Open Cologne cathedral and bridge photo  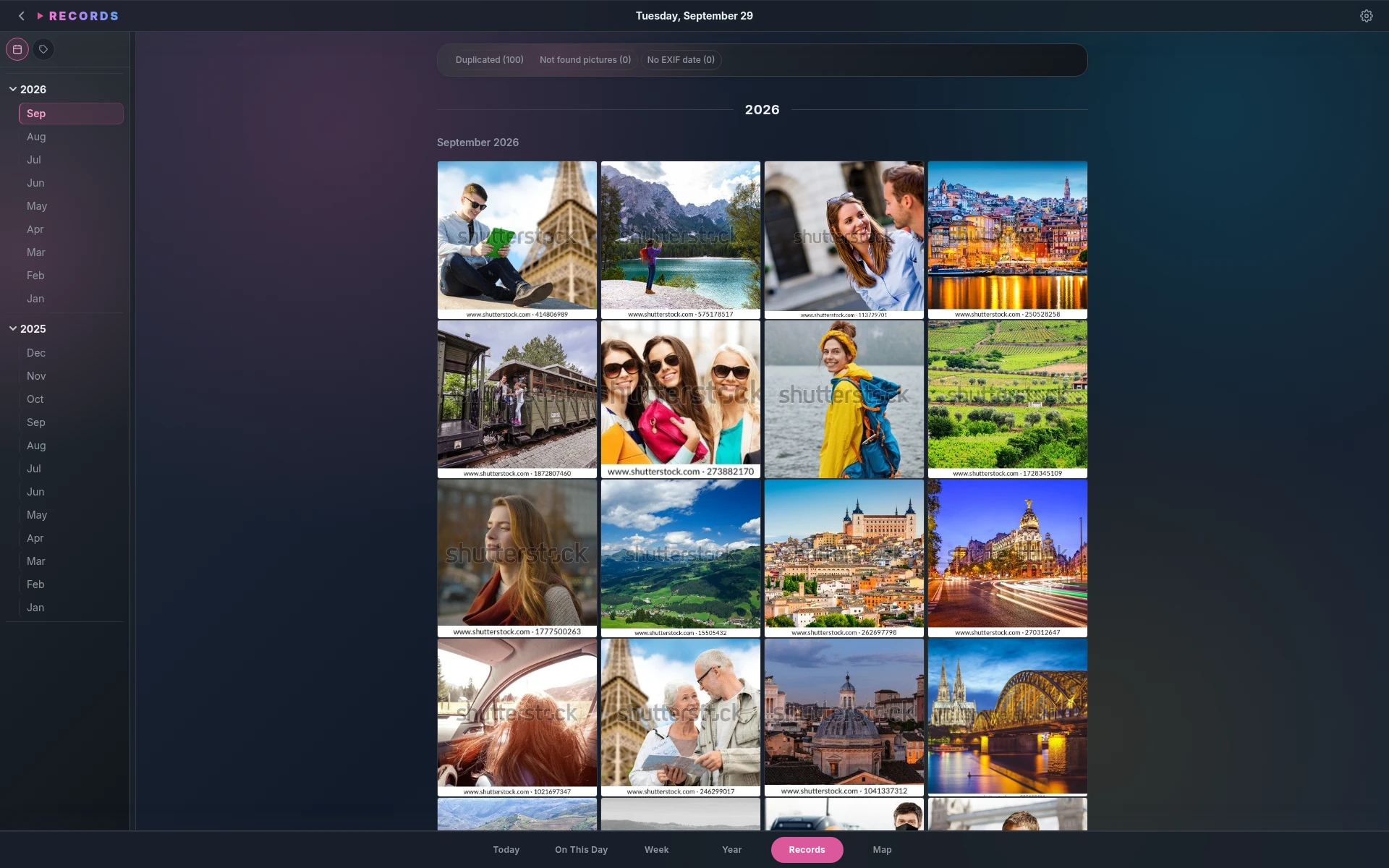[1008, 718]
